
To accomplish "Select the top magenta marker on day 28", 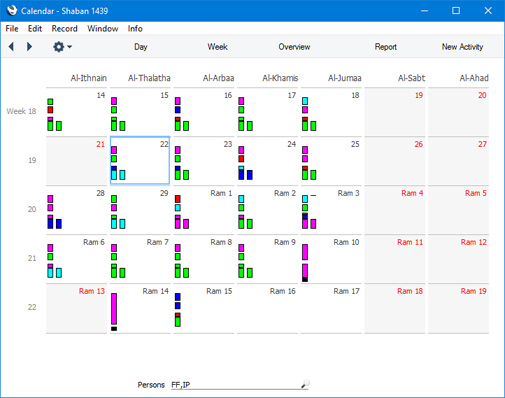I will pos(50,199).
